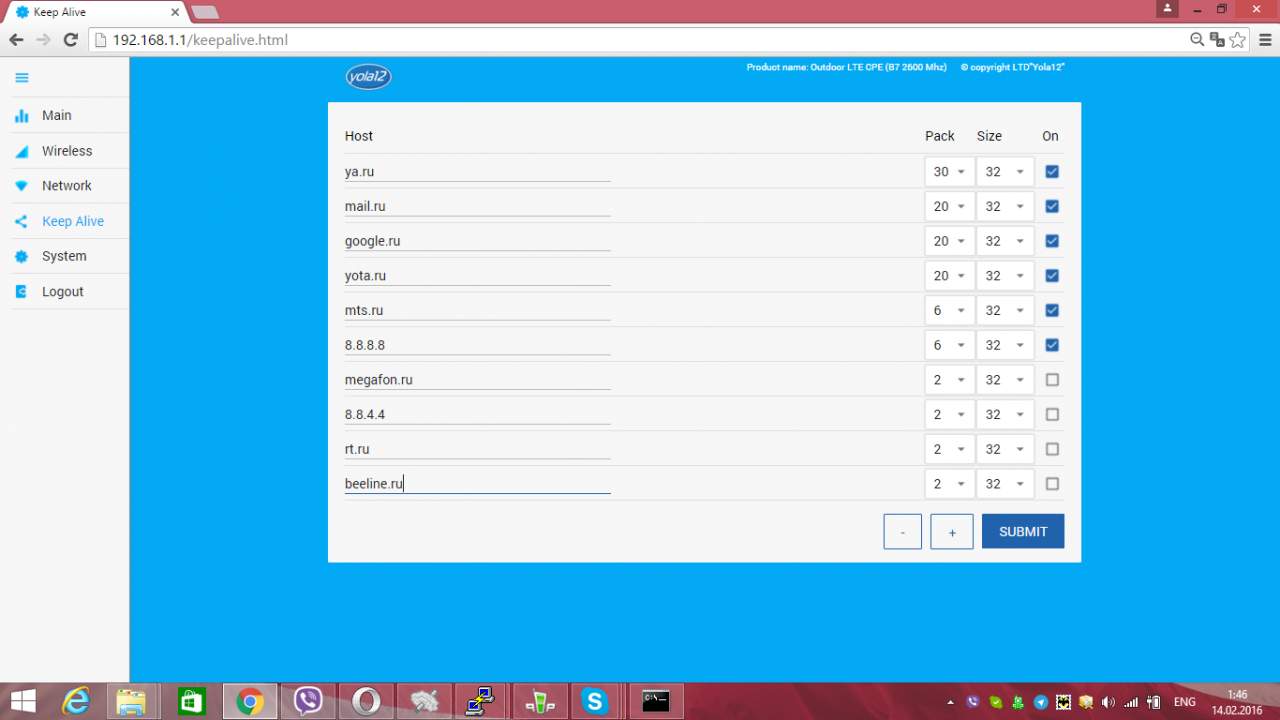Open a new browser tab
Image resolution: width=1280 pixels, height=720 pixels.
click(x=204, y=12)
